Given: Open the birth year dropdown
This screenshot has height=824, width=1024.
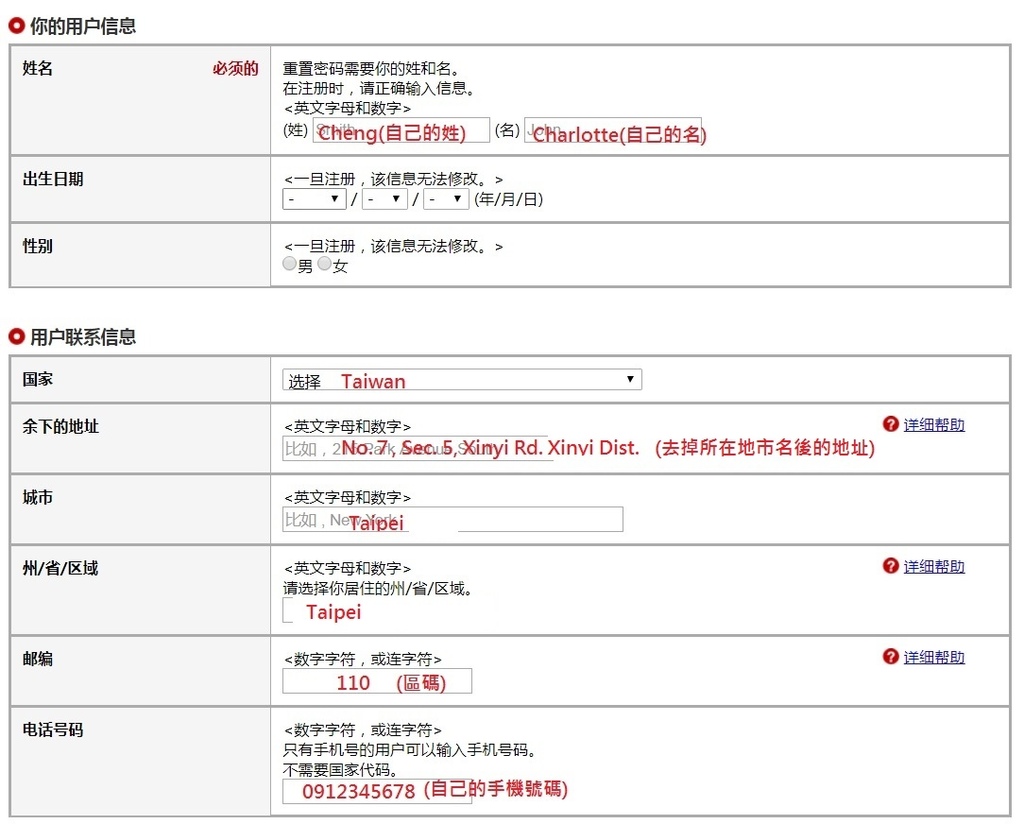Looking at the screenshot, I should (x=314, y=199).
